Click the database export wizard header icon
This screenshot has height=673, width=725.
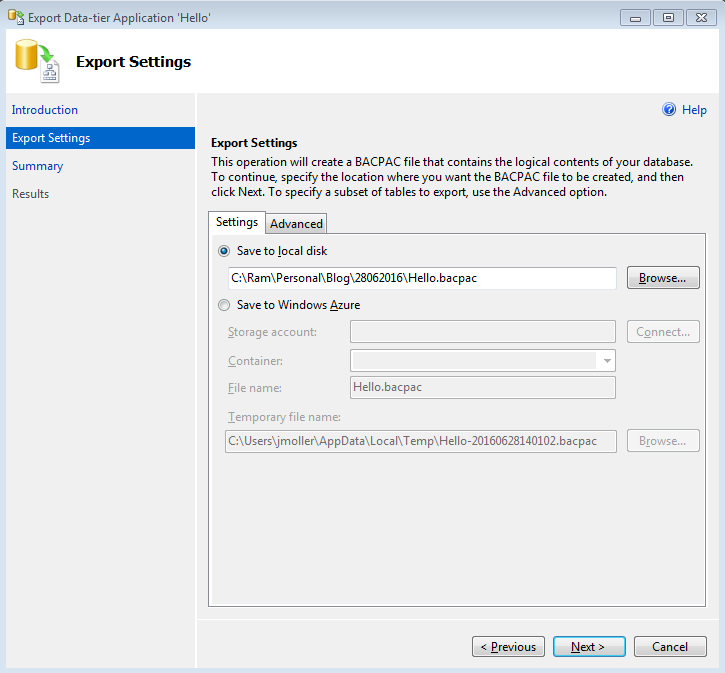(x=39, y=62)
